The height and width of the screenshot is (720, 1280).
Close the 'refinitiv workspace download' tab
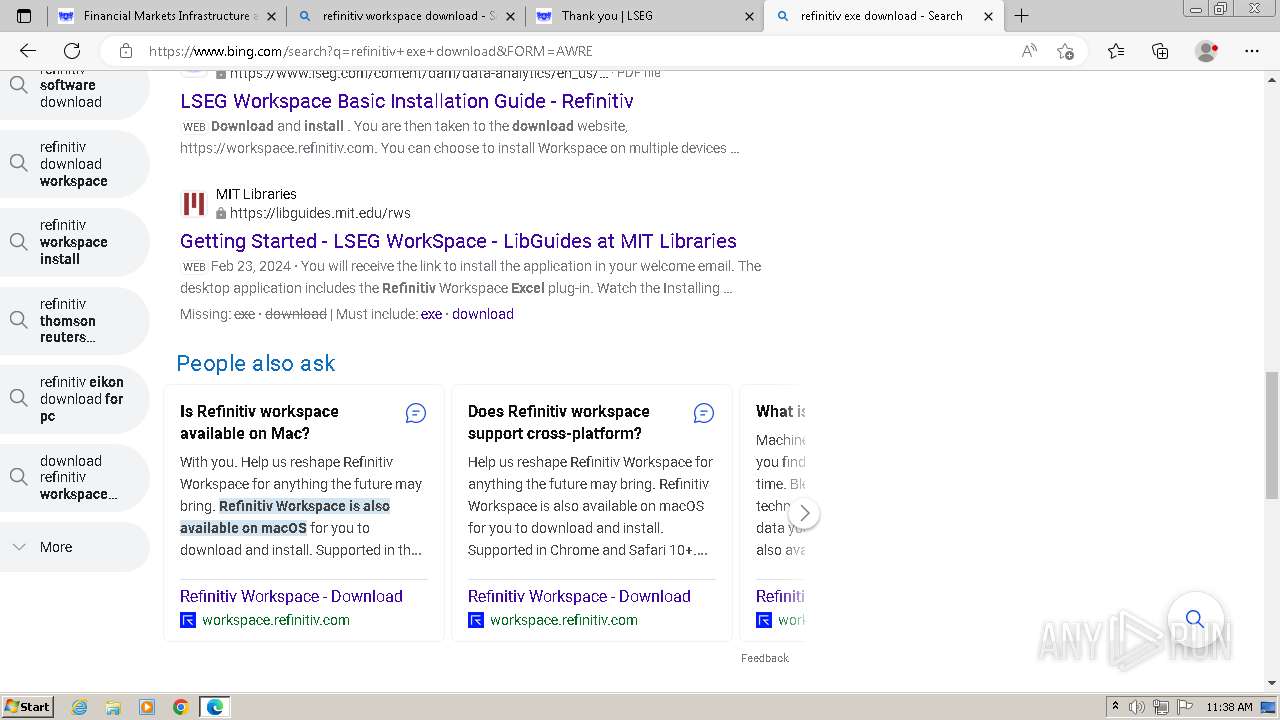[x=510, y=16]
